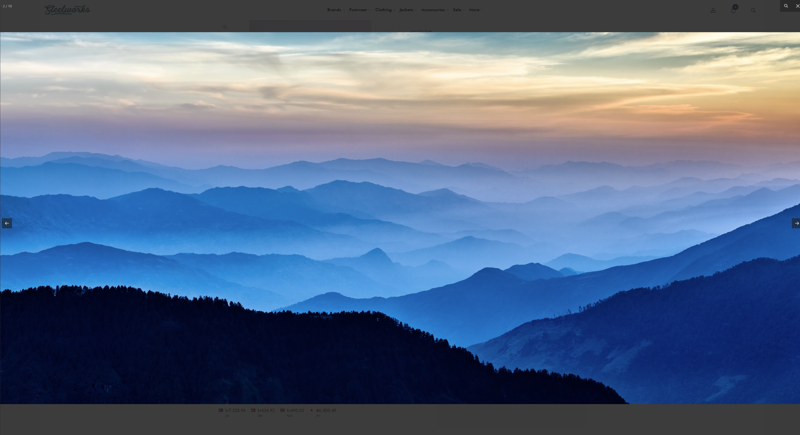Click the last item in row below image
The image size is (800, 435).
point(324,410)
